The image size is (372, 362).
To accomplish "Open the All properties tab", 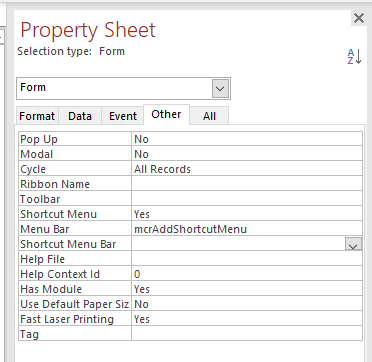I will point(209,116).
